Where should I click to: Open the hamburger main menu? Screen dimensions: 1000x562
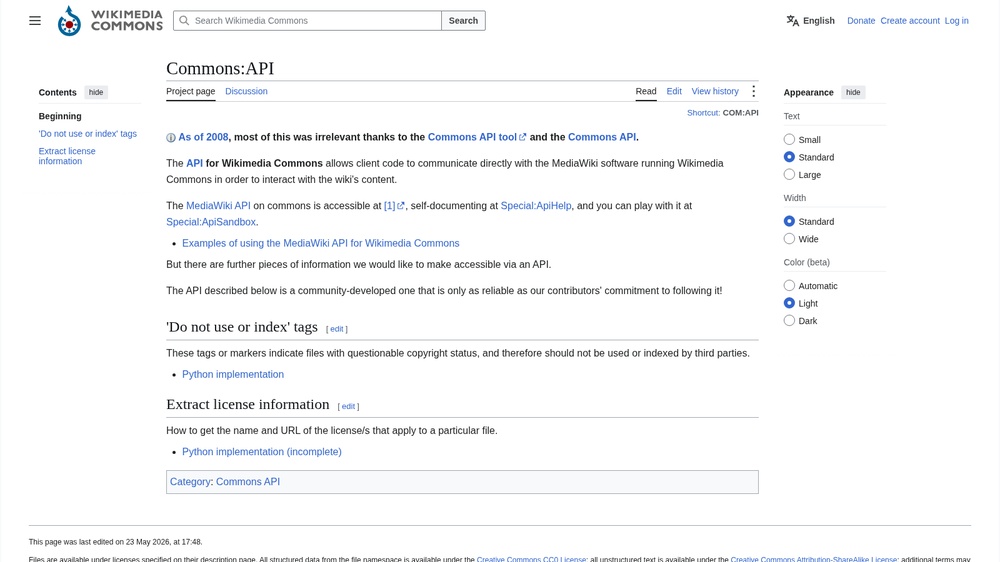coord(35,20)
